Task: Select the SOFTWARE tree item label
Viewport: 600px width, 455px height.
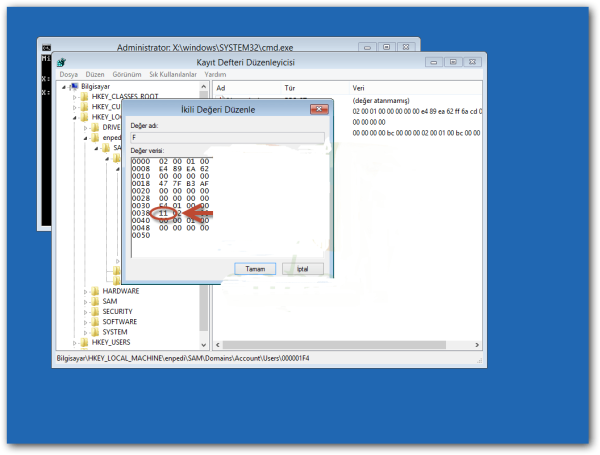Action: [119, 321]
